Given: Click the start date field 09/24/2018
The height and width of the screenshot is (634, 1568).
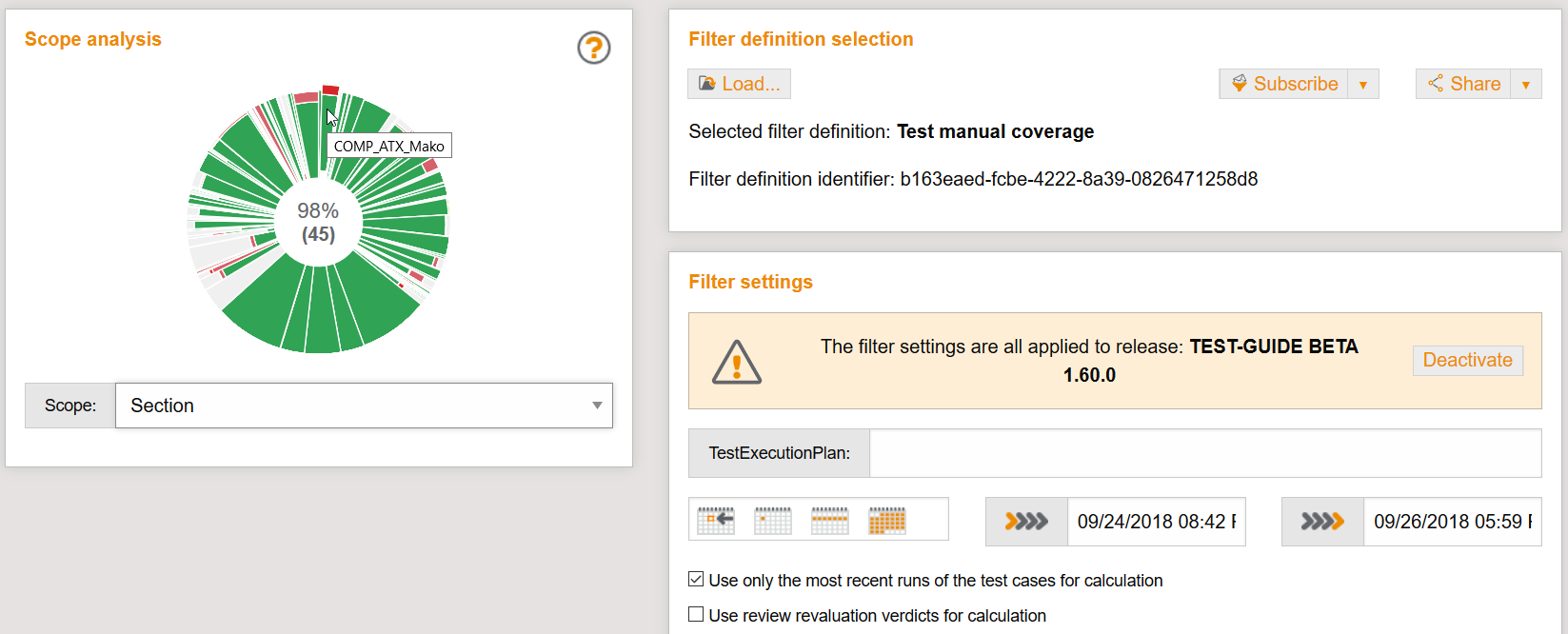Looking at the screenshot, I should pyautogui.click(x=1155, y=522).
